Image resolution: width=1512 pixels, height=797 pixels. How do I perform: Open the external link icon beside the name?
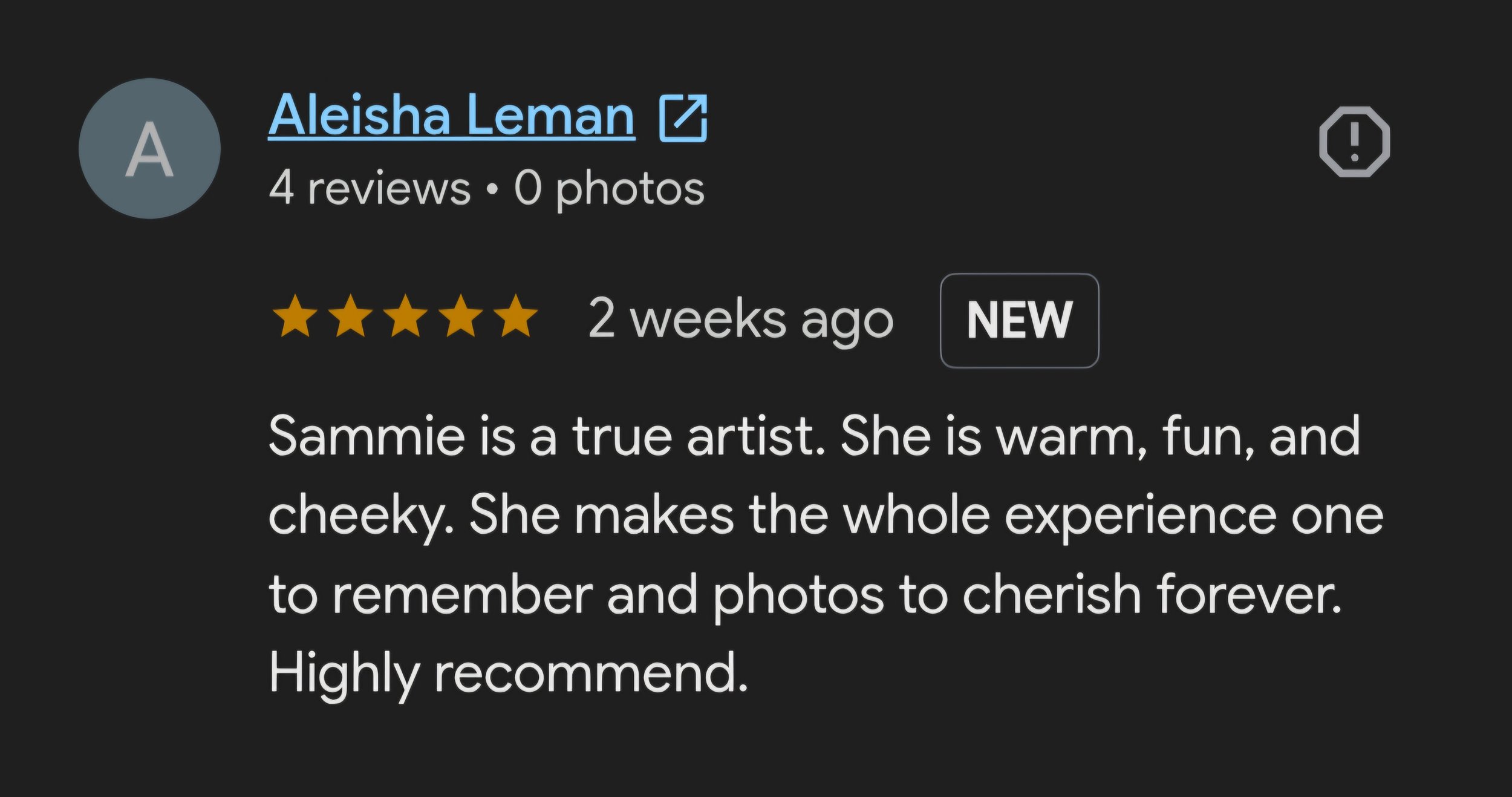[683, 117]
